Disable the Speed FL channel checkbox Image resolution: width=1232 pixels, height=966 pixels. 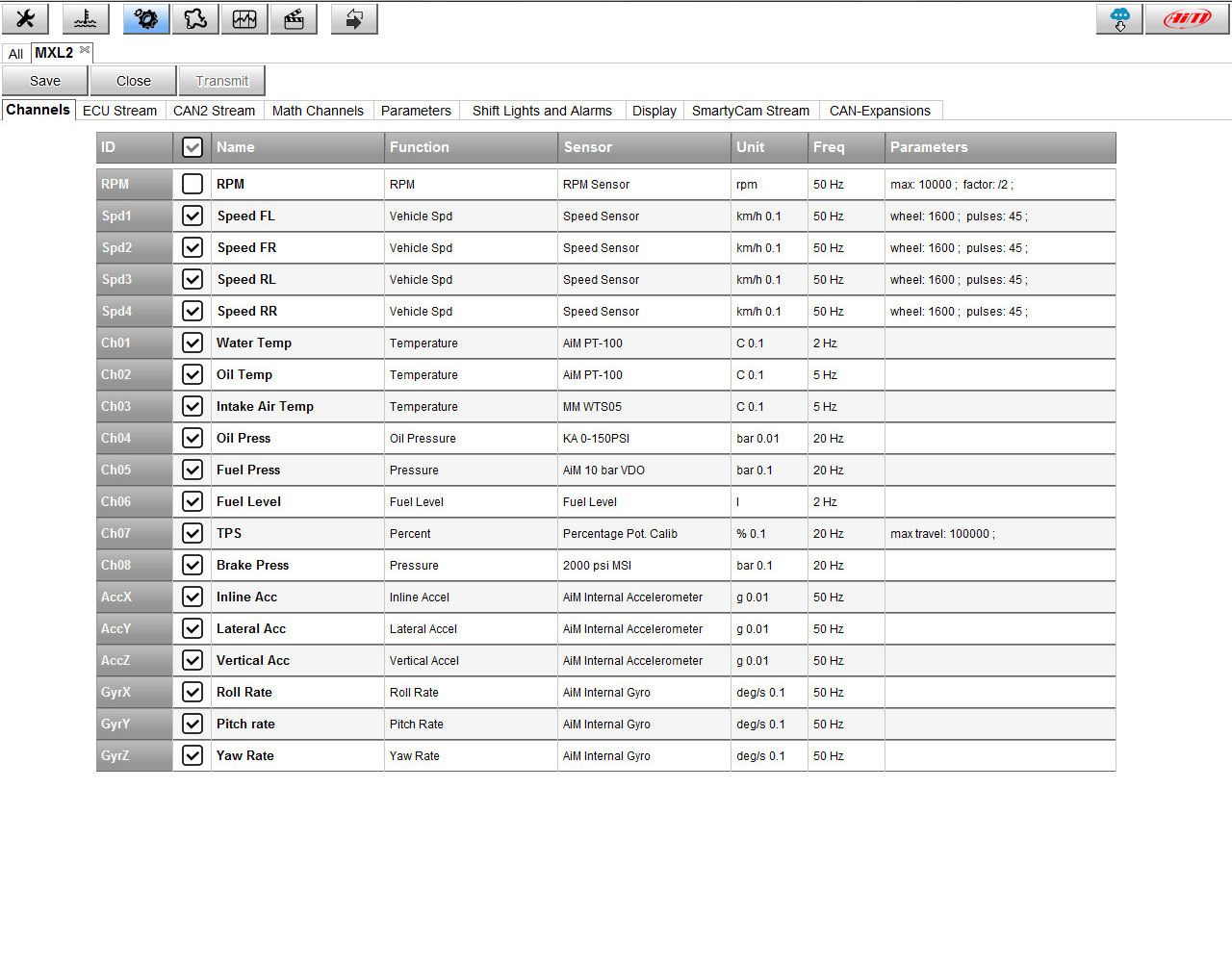tap(192, 216)
